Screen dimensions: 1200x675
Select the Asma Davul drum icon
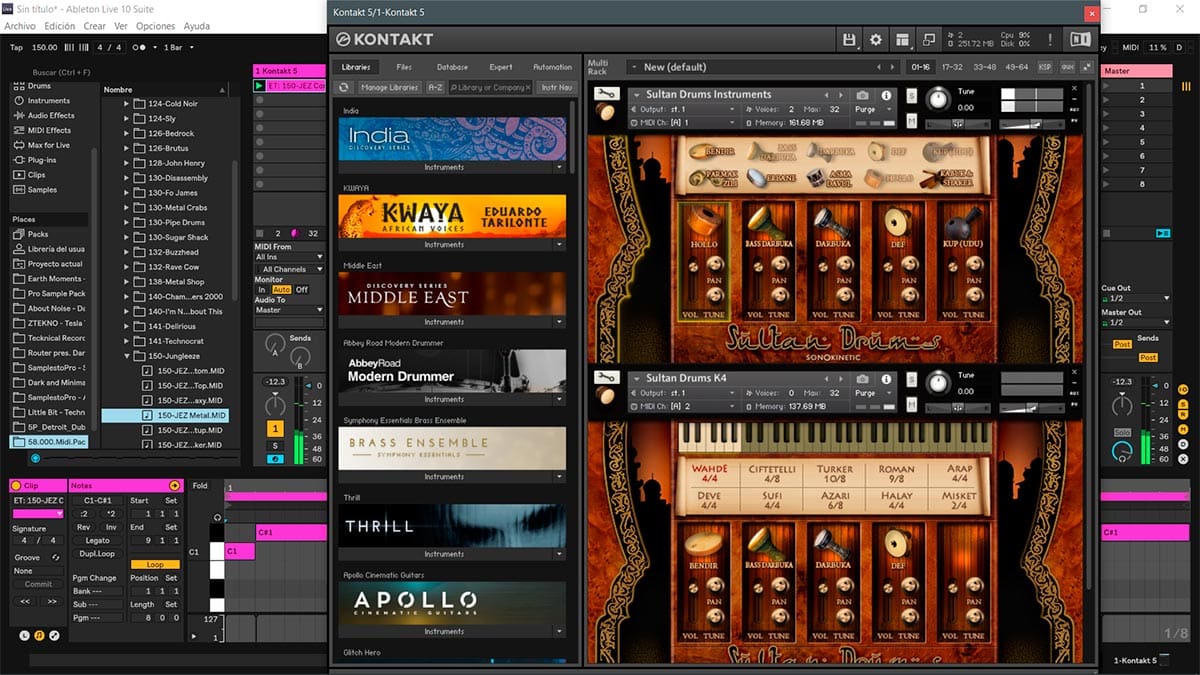pos(828,178)
